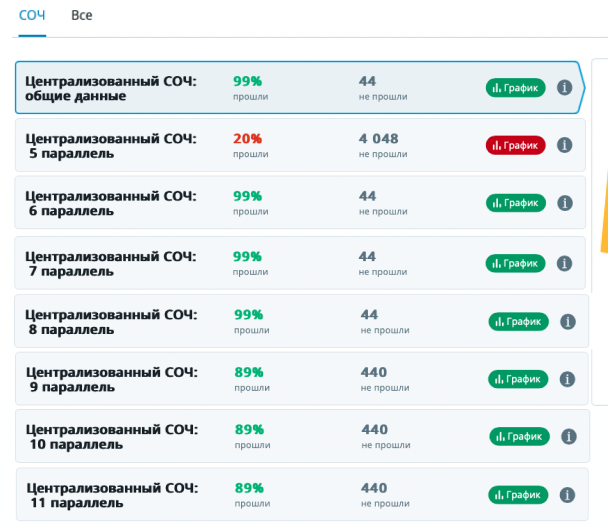Click 20% прошли value in 5 параллель
608x531 pixels.
(248, 139)
